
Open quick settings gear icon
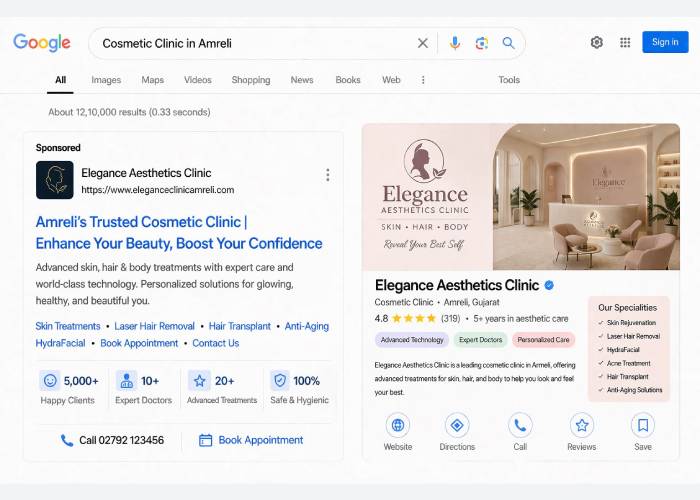pos(597,42)
